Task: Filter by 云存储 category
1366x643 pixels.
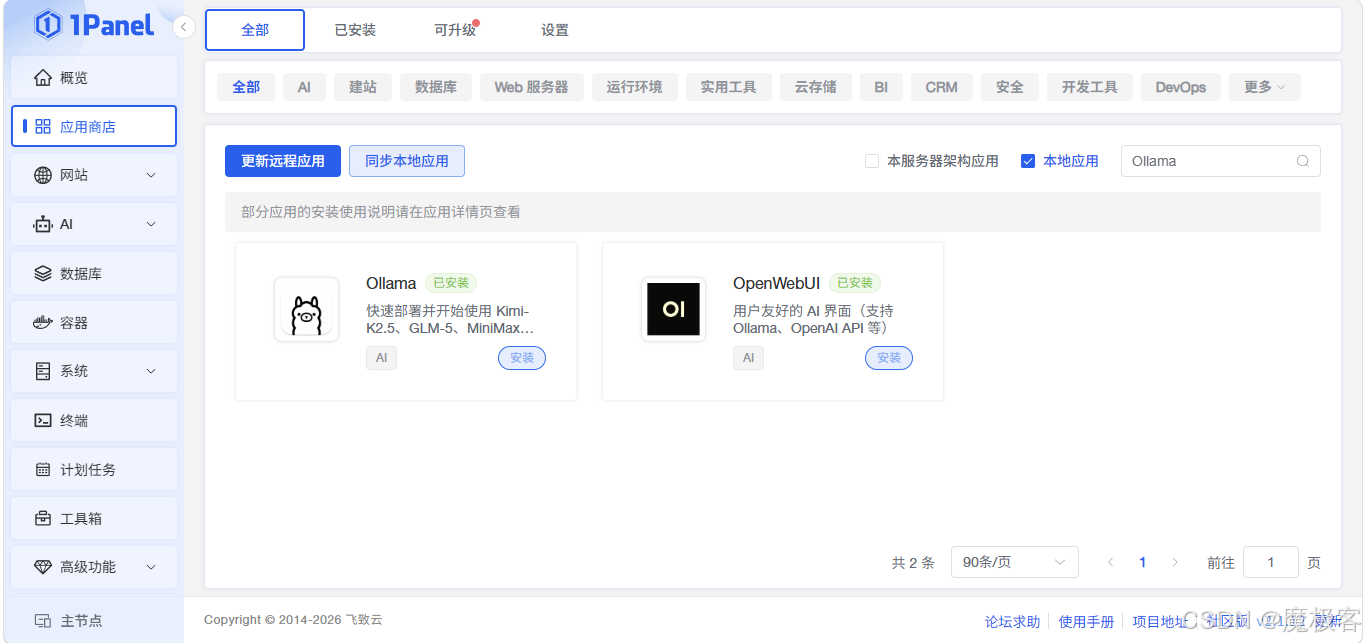Action: 816,87
